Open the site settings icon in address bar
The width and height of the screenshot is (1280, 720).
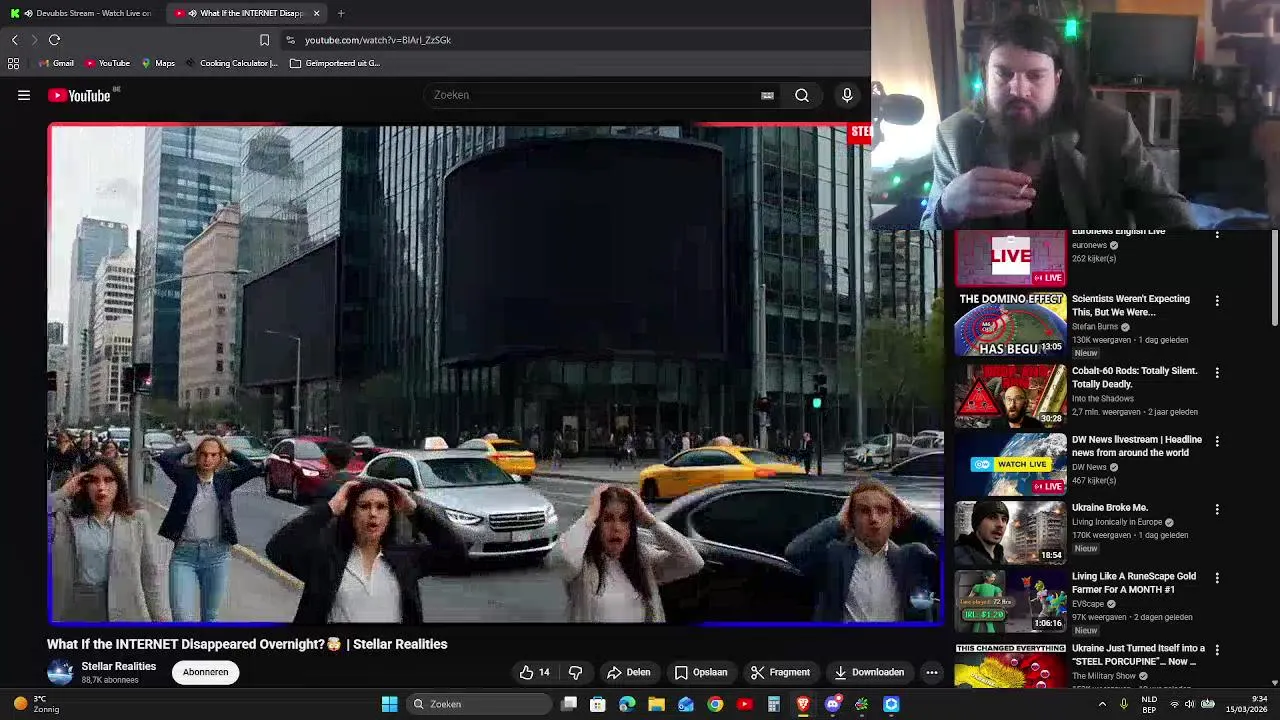pyautogui.click(x=290, y=40)
